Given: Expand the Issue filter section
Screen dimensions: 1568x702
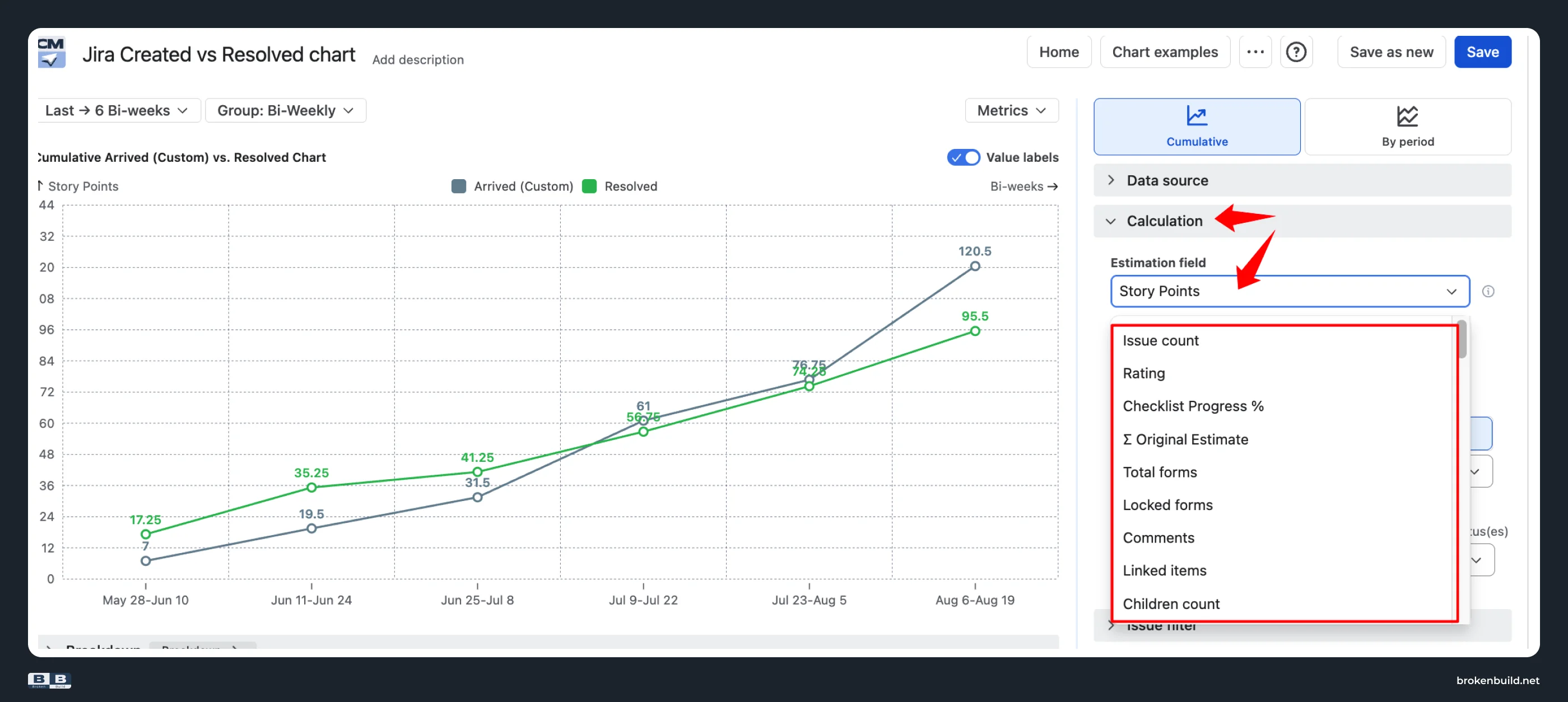Looking at the screenshot, I should 1302,625.
